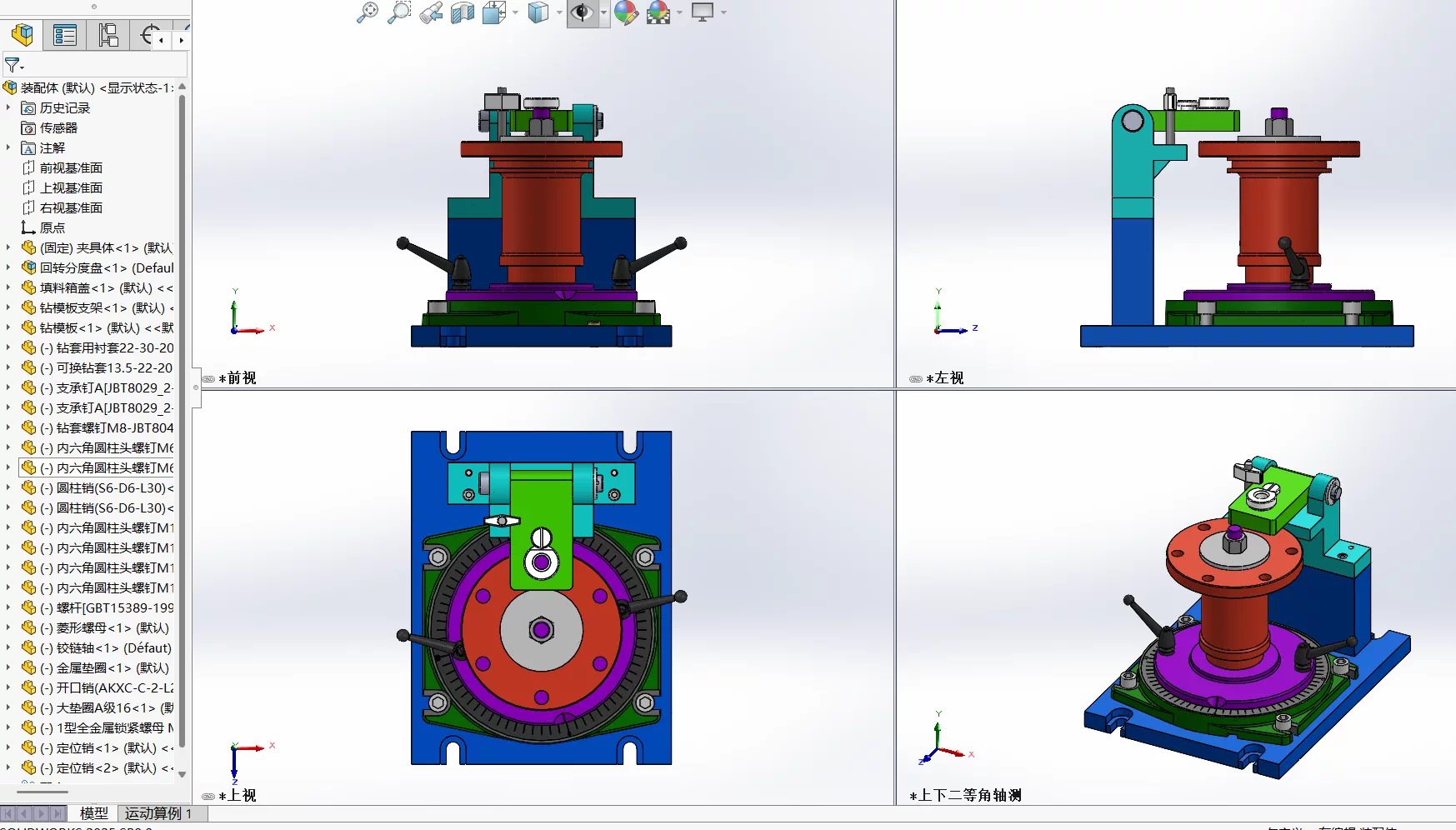Click the View Settings monitor icon
This screenshot has height=830, width=1456.
point(703,12)
